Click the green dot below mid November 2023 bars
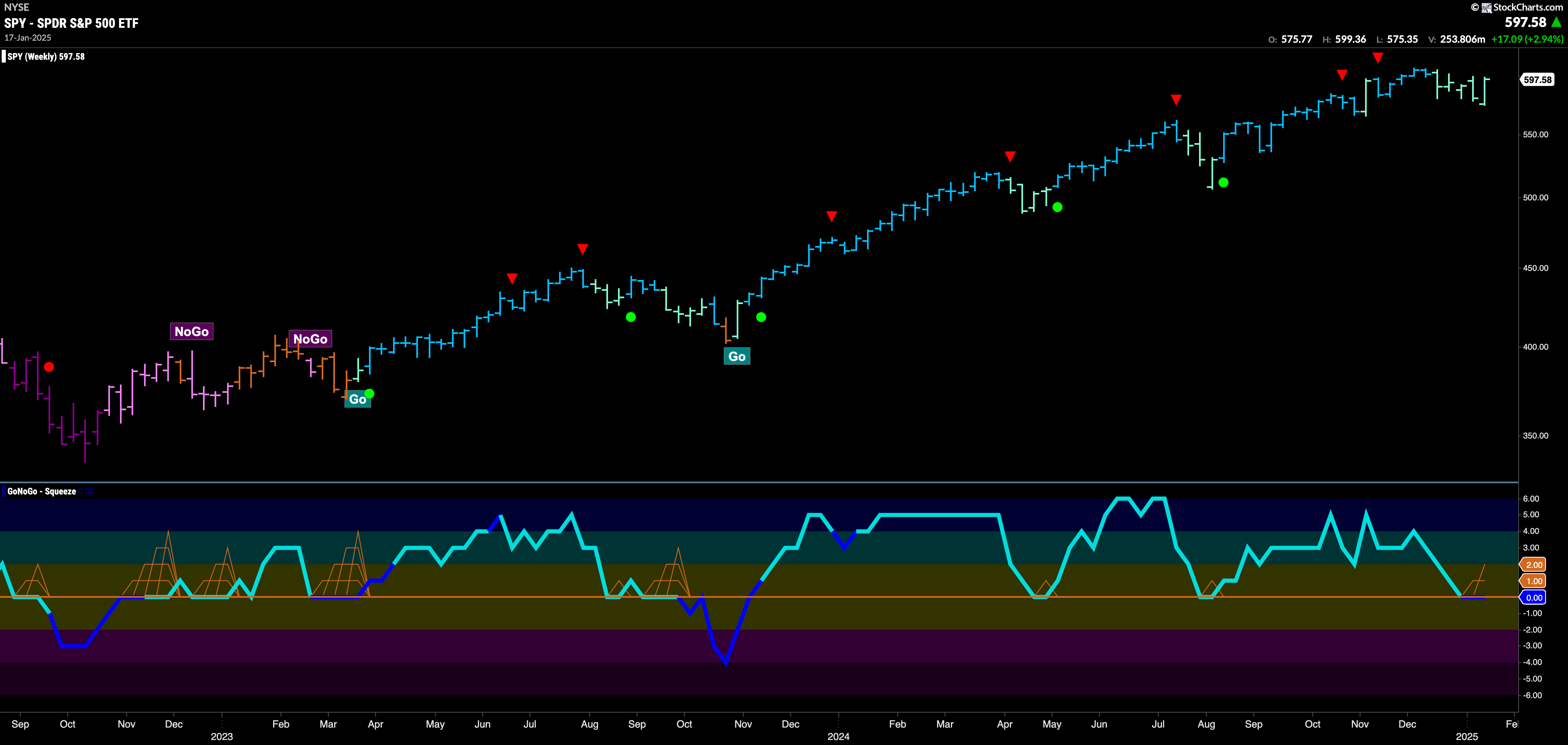This screenshot has width=1568, height=745. (761, 317)
